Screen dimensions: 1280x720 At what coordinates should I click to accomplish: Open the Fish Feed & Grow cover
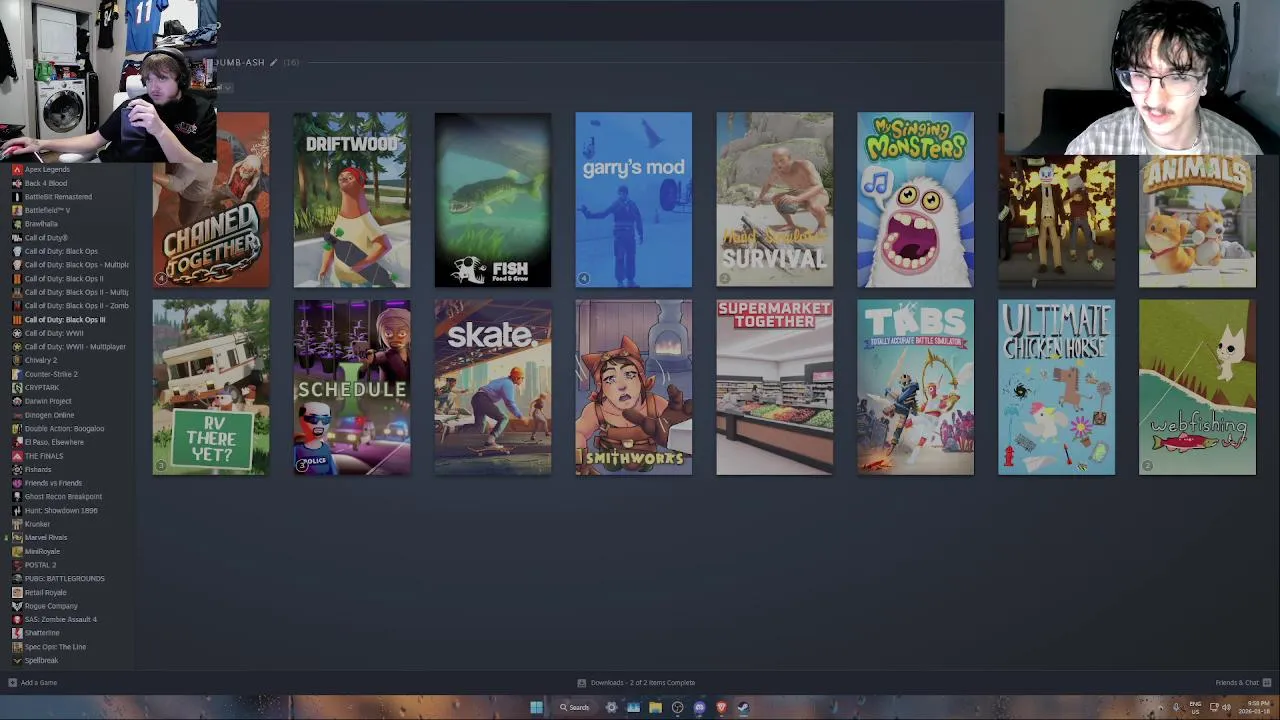point(493,200)
